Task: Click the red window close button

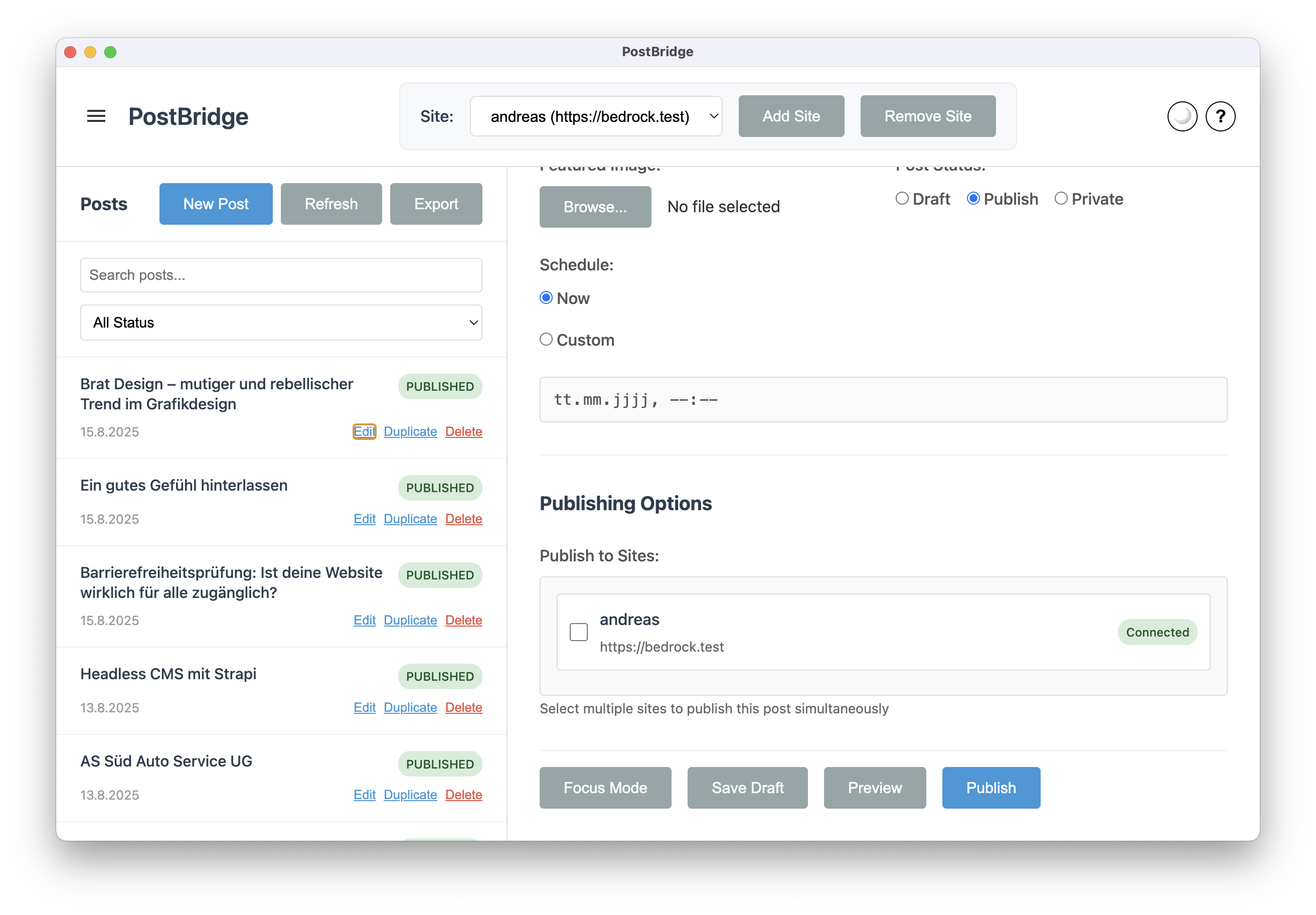Action: point(71,52)
